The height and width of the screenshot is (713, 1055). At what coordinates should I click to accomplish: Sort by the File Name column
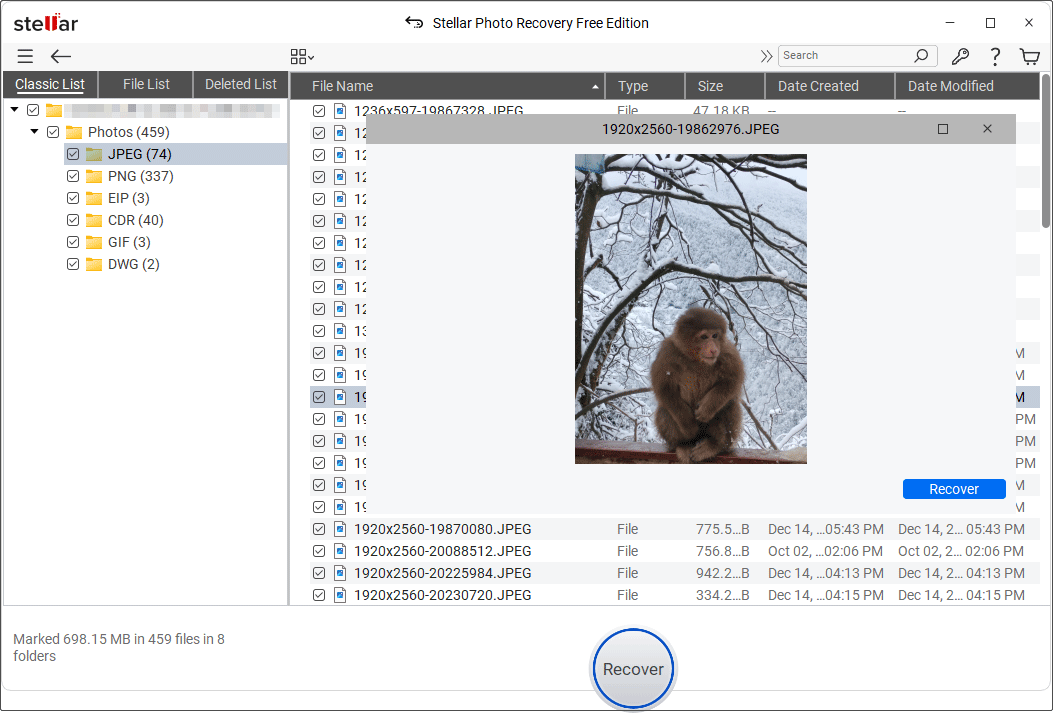pyautogui.click(x=448, y=86)
